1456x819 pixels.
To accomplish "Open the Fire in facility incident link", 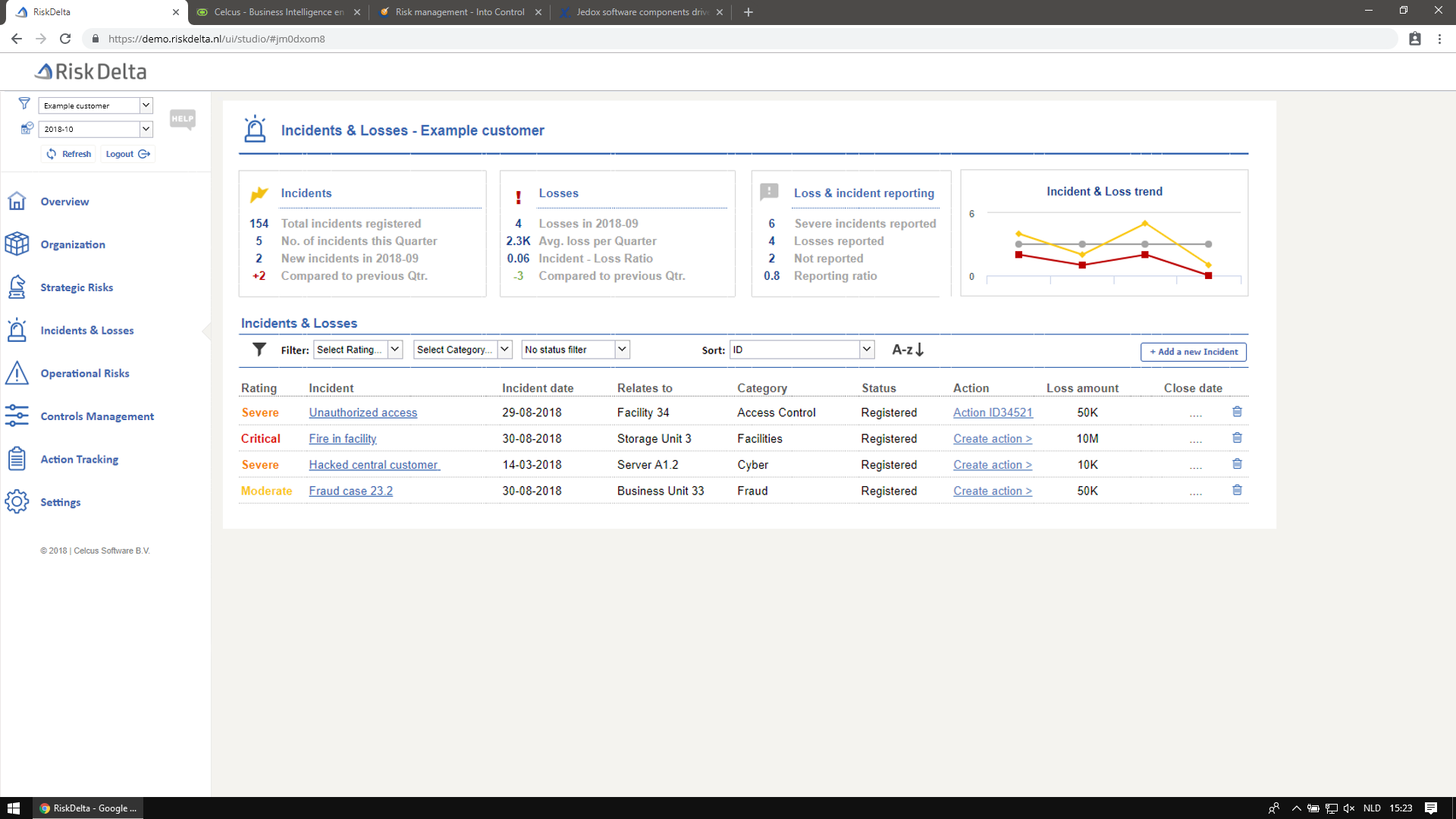I will pyautogui.click(x=343, y=438).
